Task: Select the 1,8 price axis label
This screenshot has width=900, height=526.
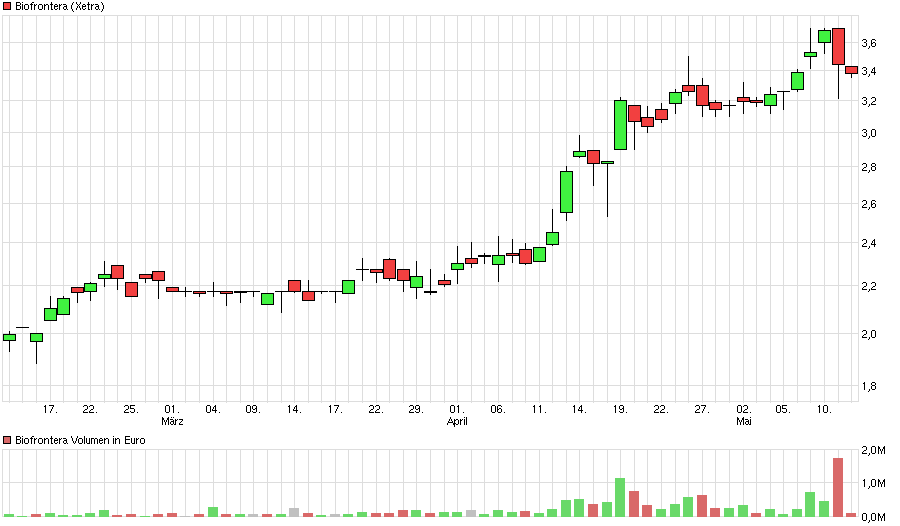Action: click(868, 386)
